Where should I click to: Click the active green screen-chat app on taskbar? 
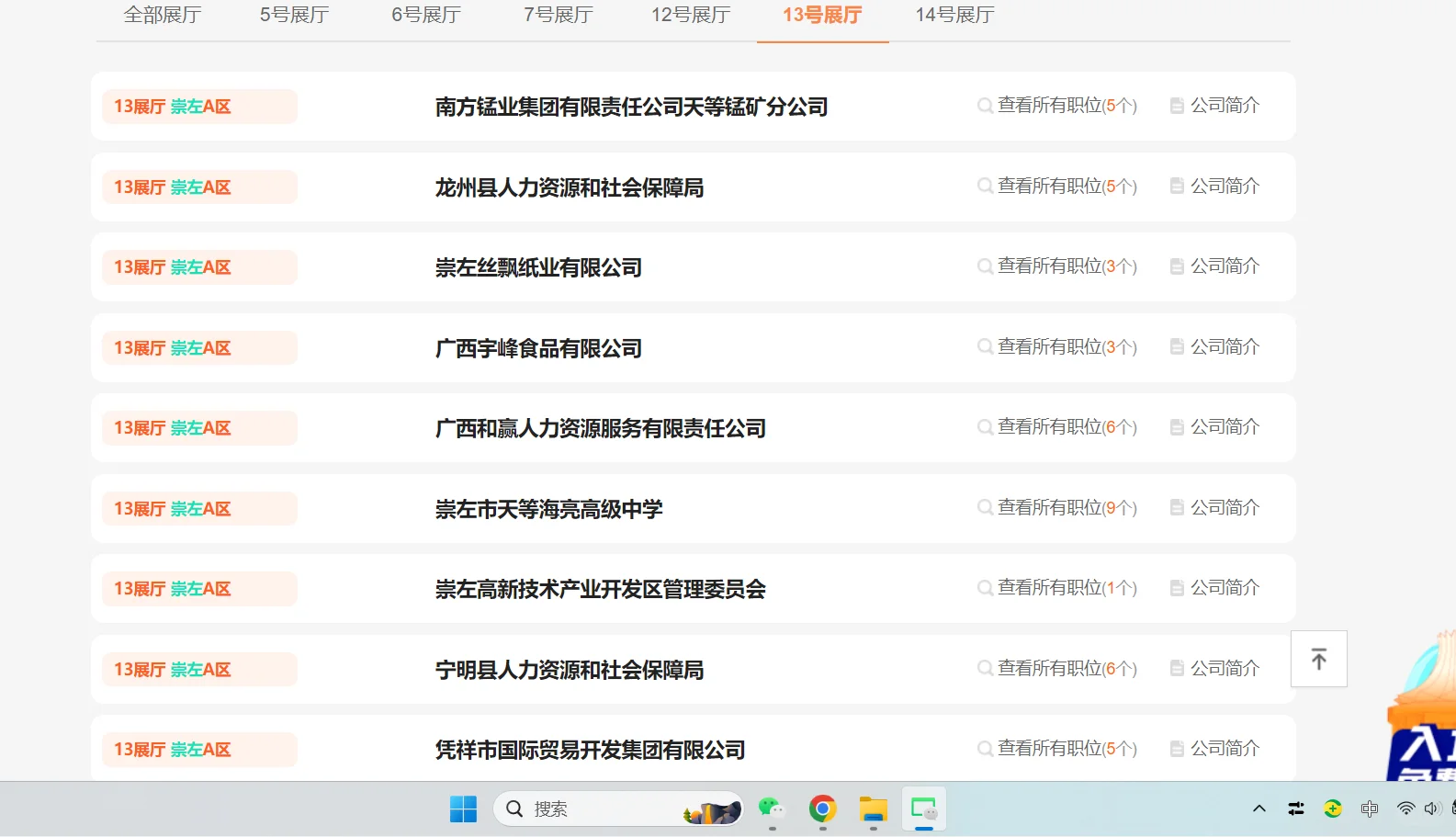click(923, 809)
